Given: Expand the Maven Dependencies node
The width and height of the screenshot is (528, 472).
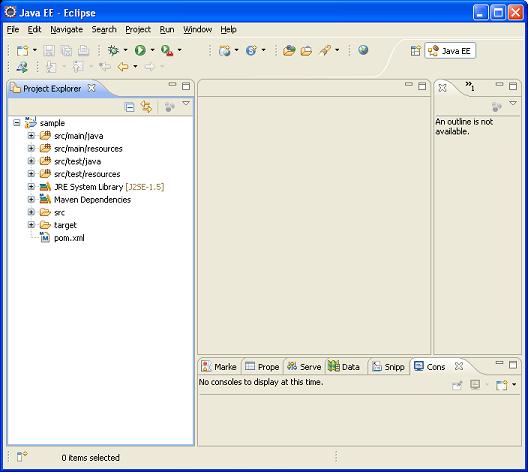Looking at the screenshot, I should [x=31, y=199].
